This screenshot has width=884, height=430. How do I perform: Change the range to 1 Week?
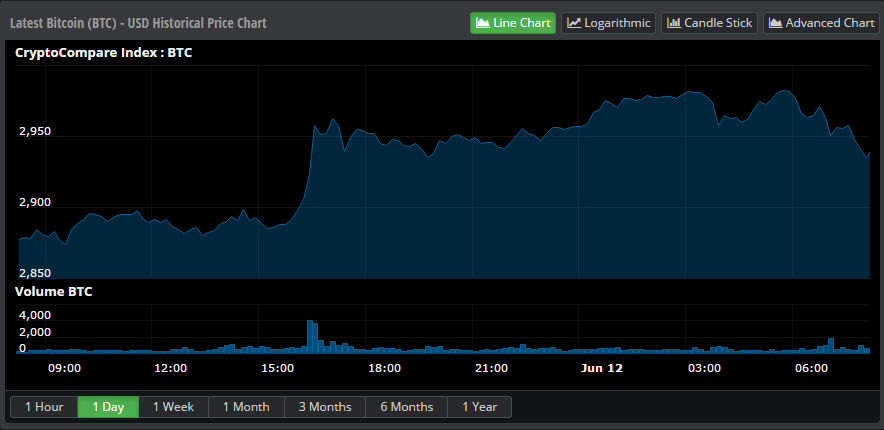tap(173, 407)
